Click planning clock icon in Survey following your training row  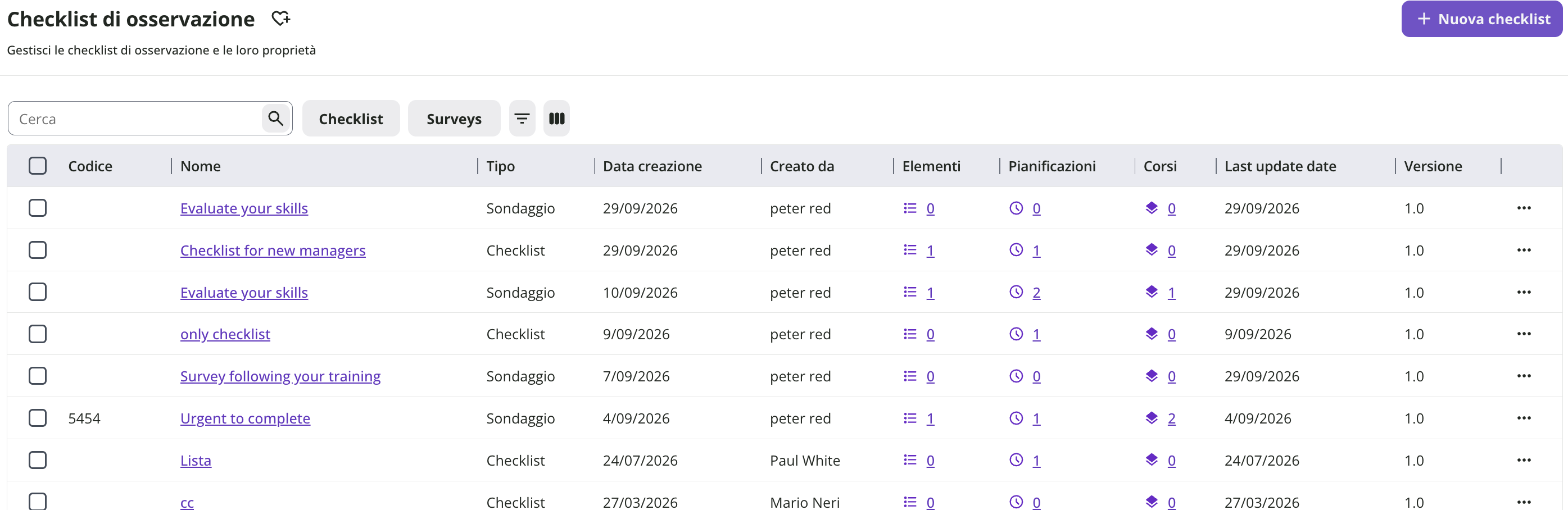1016,376
